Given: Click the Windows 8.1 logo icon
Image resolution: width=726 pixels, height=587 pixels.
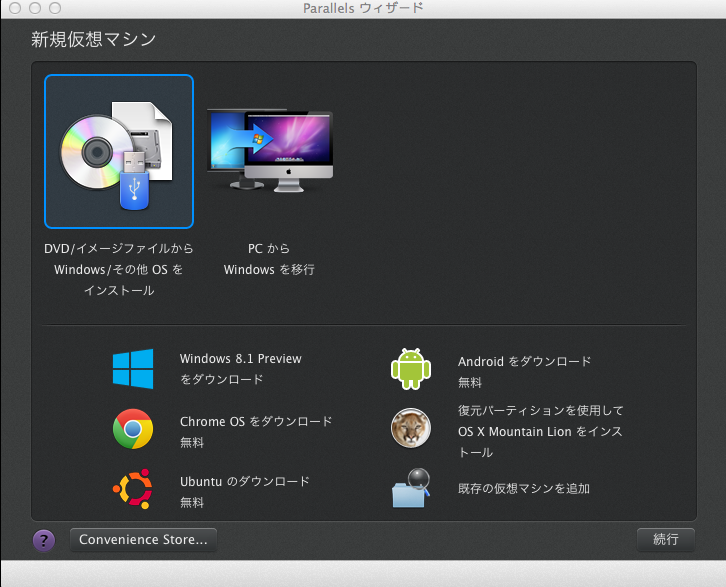Looking at the screenshot, I should 133,369.
